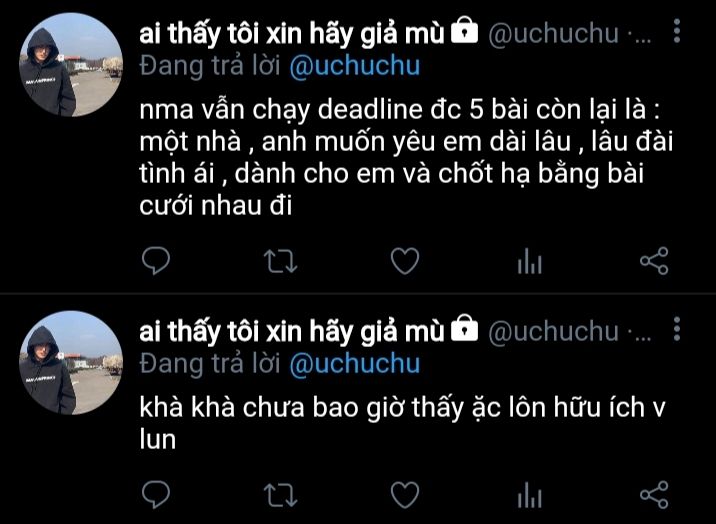Like the first tweet about deadline
This screenshot has height=524, width=716.
[x=405, y=261]
